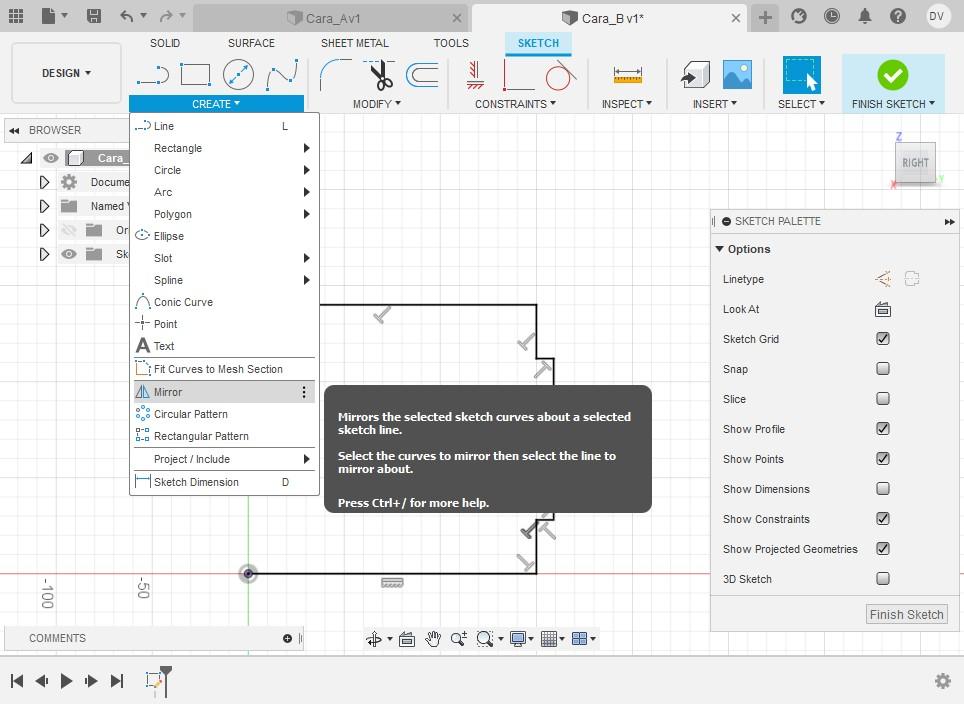Click the sketch feature marker in timeline

(x=154, y=680)
